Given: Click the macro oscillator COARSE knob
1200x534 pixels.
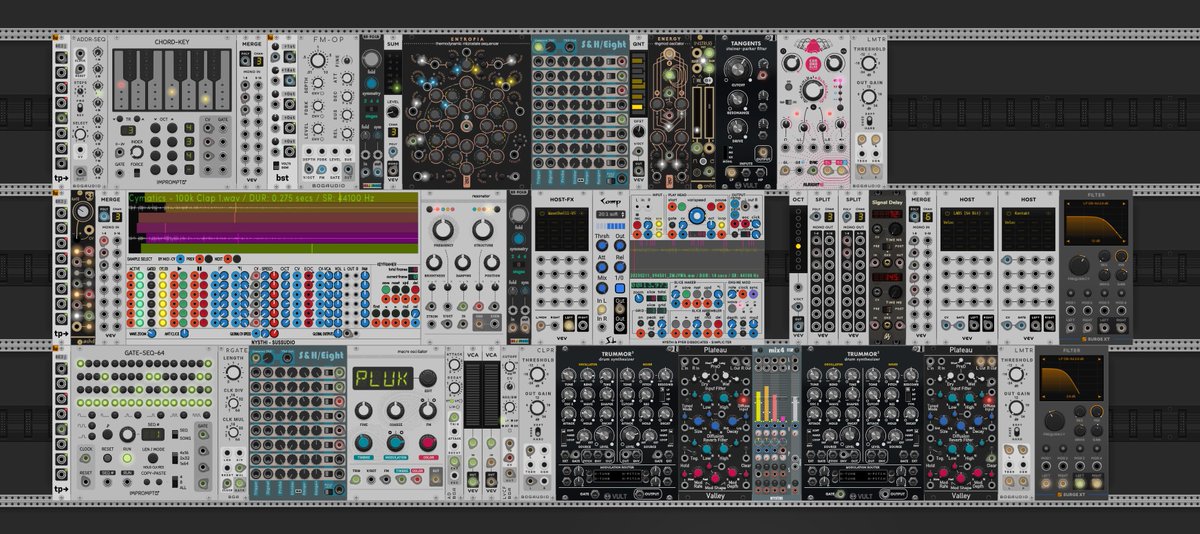Looking at the screenshot, I should (x=395, y=410).
